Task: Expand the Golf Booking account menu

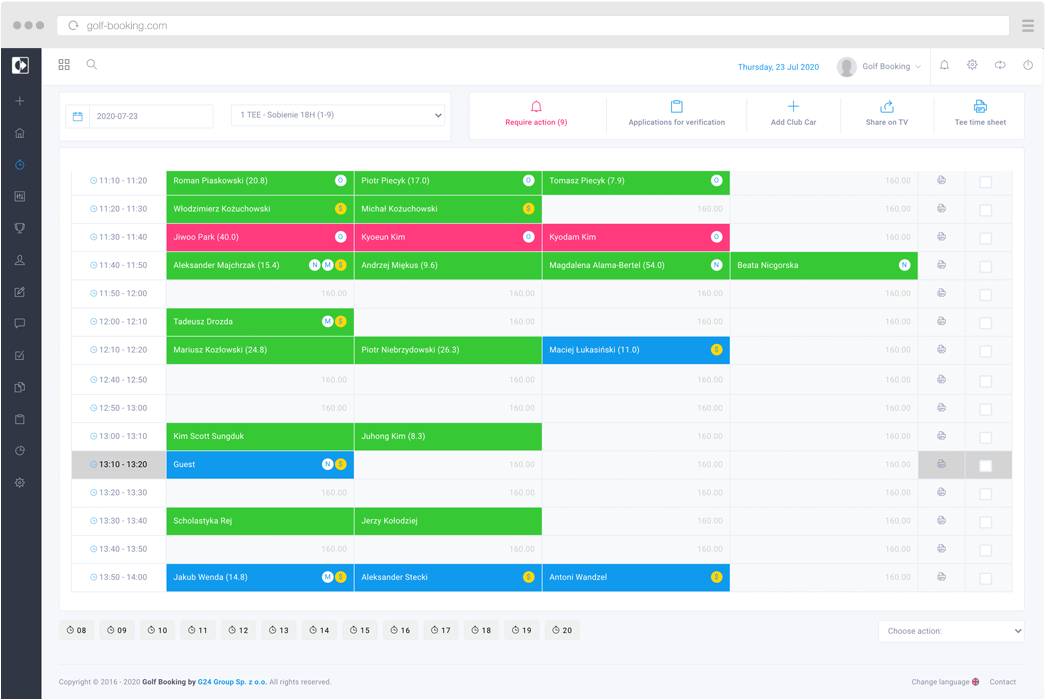Action: coord(879,66)
